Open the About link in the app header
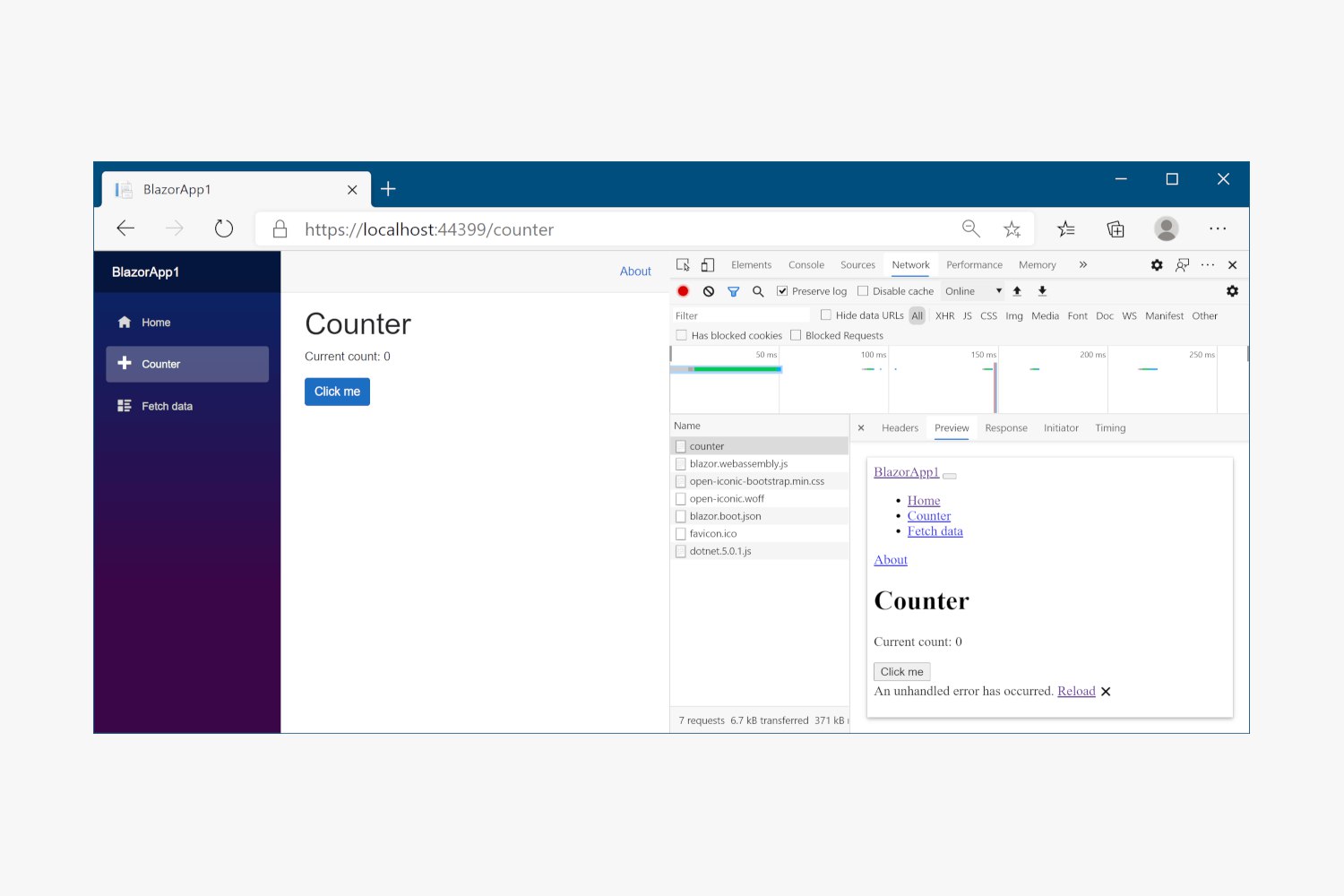The height and width of the screenshot is (896, 1344). [635, 271]
